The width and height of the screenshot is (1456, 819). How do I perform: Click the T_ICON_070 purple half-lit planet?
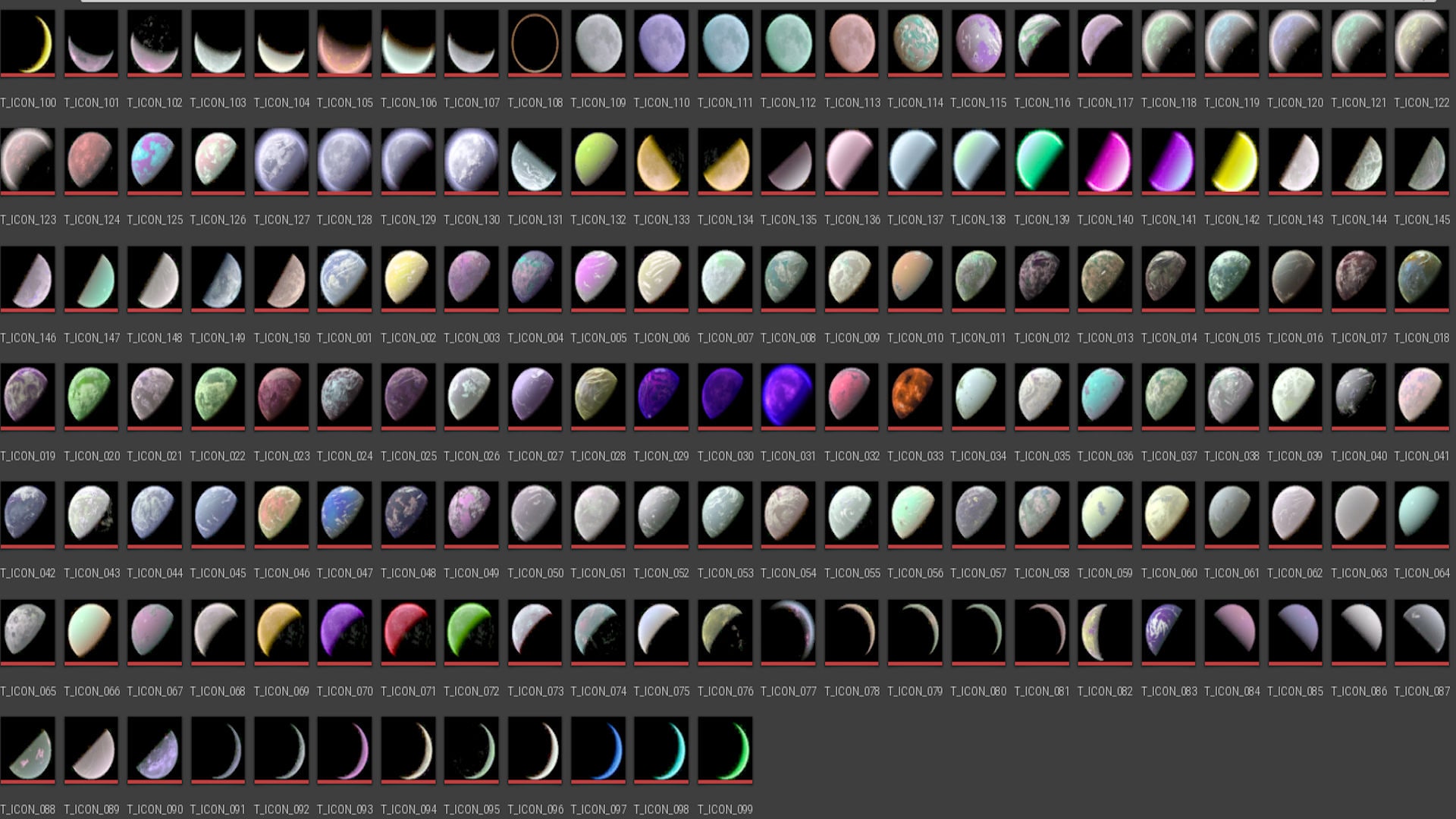344,630
